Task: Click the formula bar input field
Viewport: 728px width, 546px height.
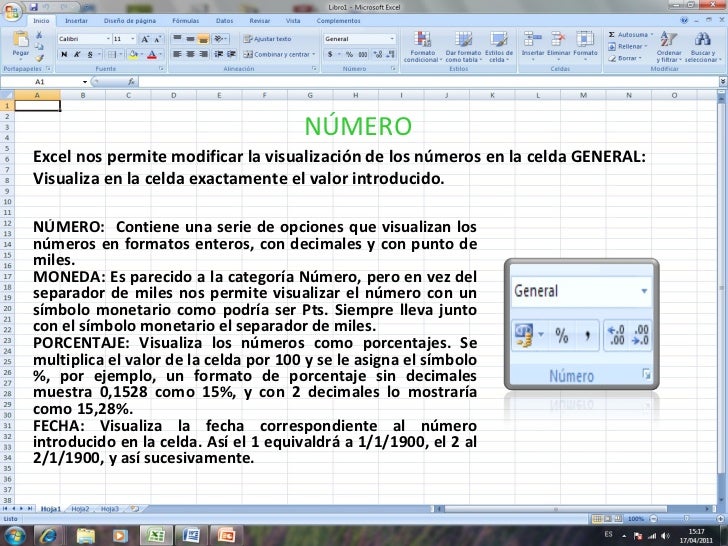Action: (428, 82)
